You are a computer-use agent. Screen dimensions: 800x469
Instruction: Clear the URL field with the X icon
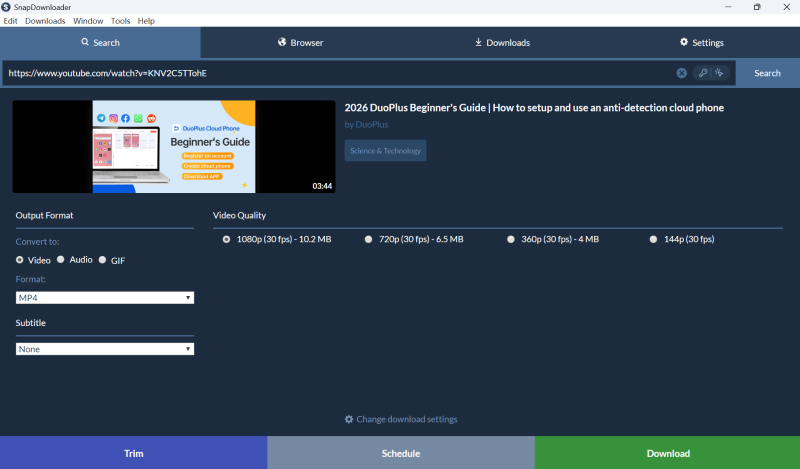(x=681, y=73)
